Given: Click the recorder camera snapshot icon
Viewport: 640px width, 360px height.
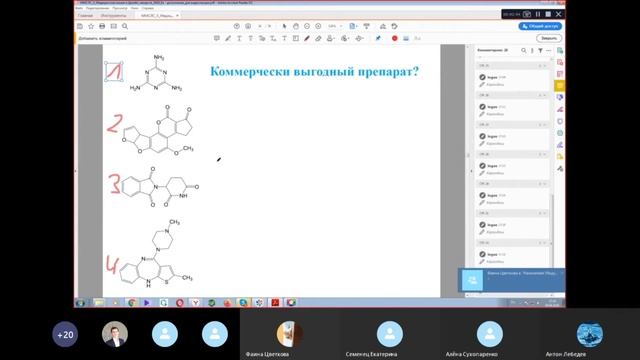Looking at the screenshot, I should [x=527, y=14].
